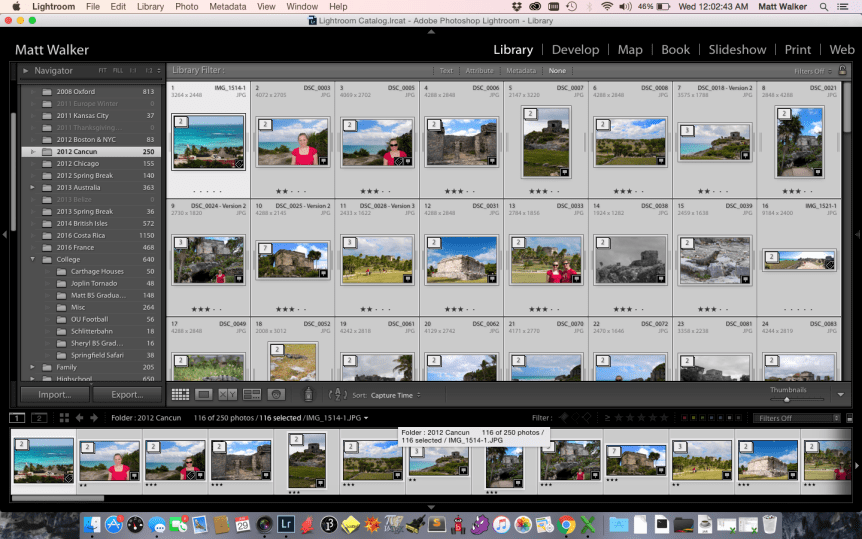Open the Sort Capture Time dropdown
The height and width of the screenshot is (539, 862).
point(395,395)
